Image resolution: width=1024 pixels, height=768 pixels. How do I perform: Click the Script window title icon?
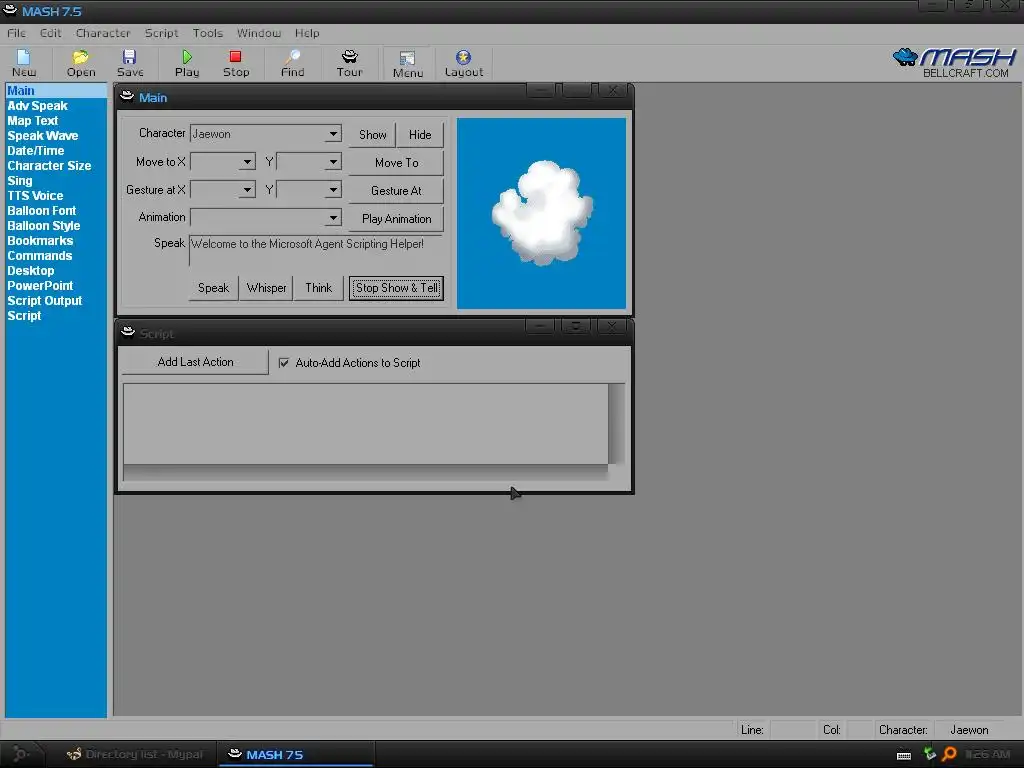coord(128,332)
